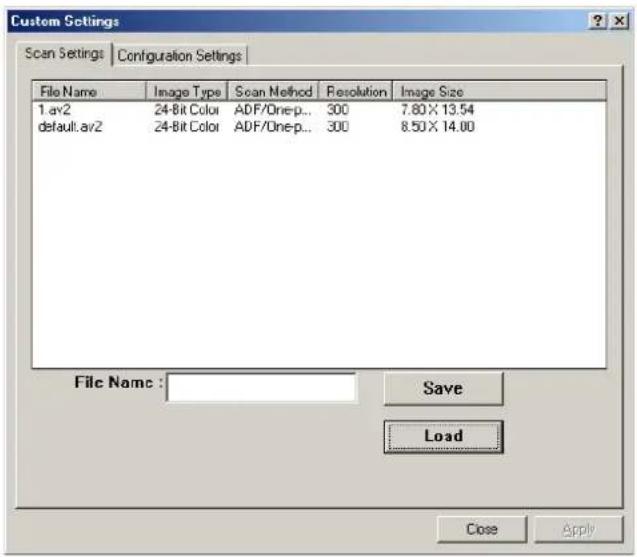Sort by the Image Type column header
Image resolution: width=637 pixels, height=557 pixels.
click(187, 91)
